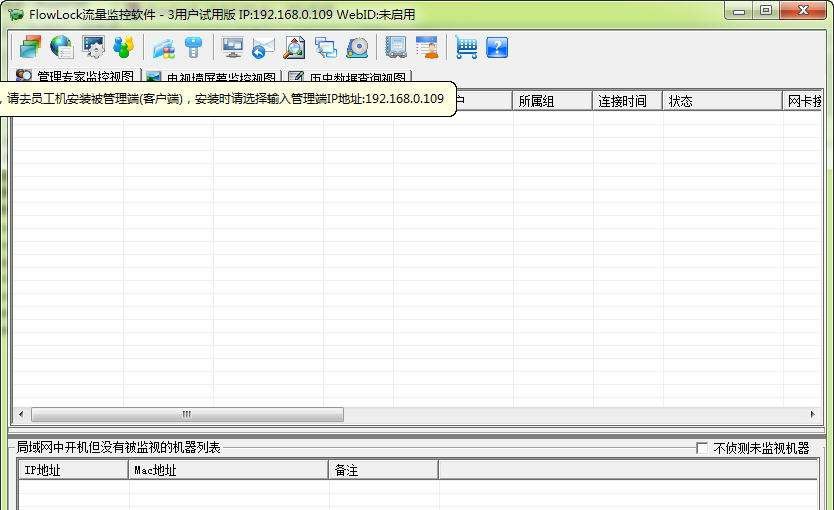Click the shopping cart purchase icon
834x510 pixels.
(466, 47)
